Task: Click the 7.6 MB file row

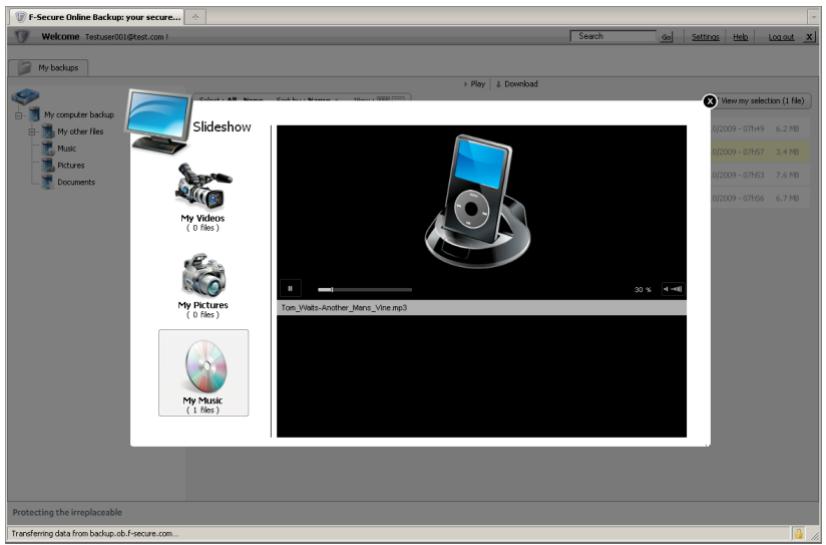Action: [761, 175]
